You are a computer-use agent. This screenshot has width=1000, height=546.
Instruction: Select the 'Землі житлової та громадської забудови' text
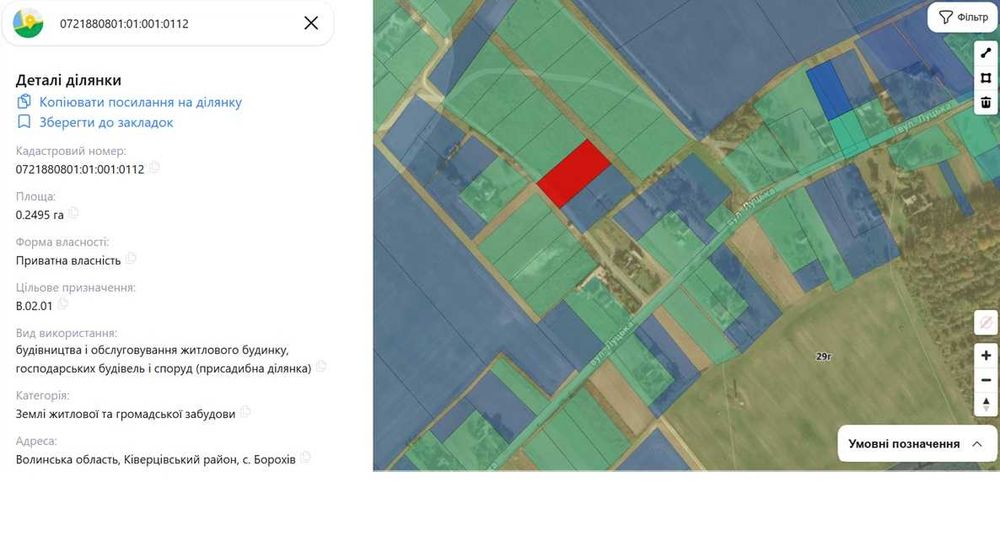(126, 414)
